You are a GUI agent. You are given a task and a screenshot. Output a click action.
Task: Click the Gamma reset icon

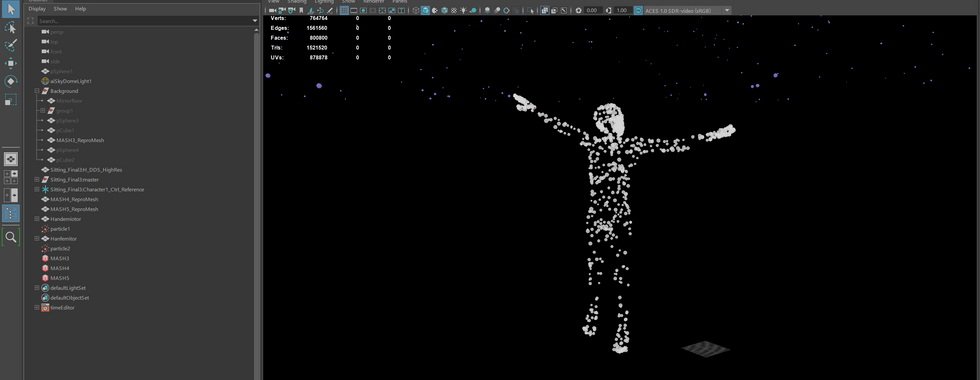coord(609,11)
